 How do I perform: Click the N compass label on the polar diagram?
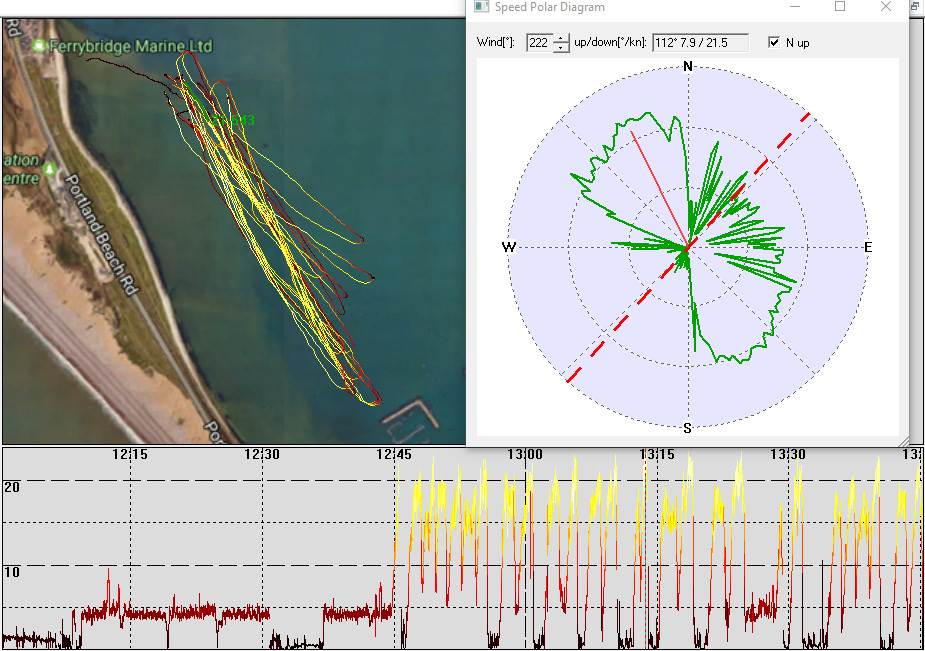coord(687,67)
